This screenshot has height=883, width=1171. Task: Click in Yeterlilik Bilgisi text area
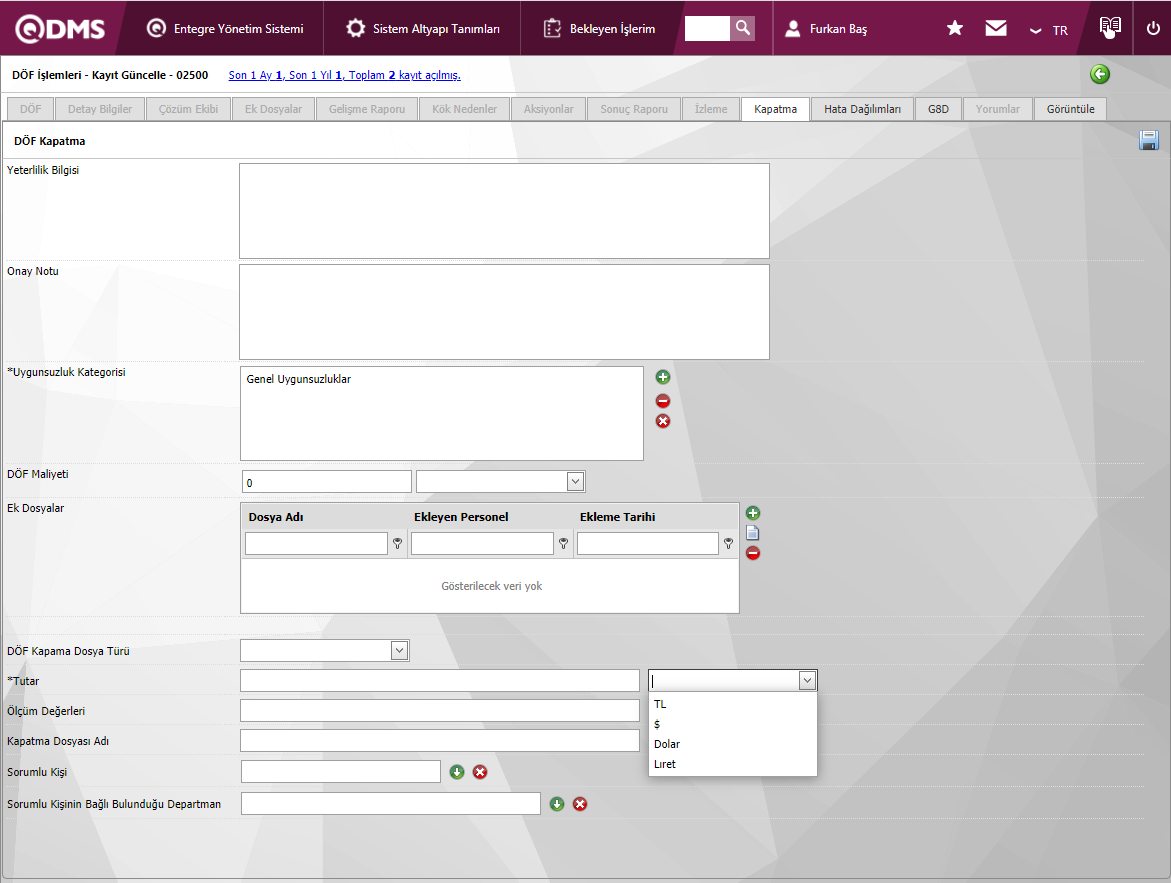504,211
